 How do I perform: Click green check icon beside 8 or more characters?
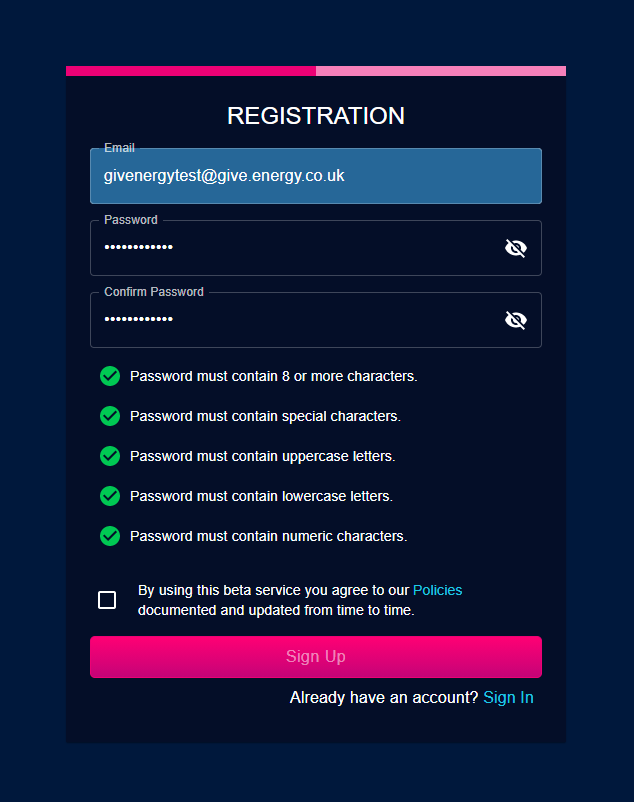(110, 376)
